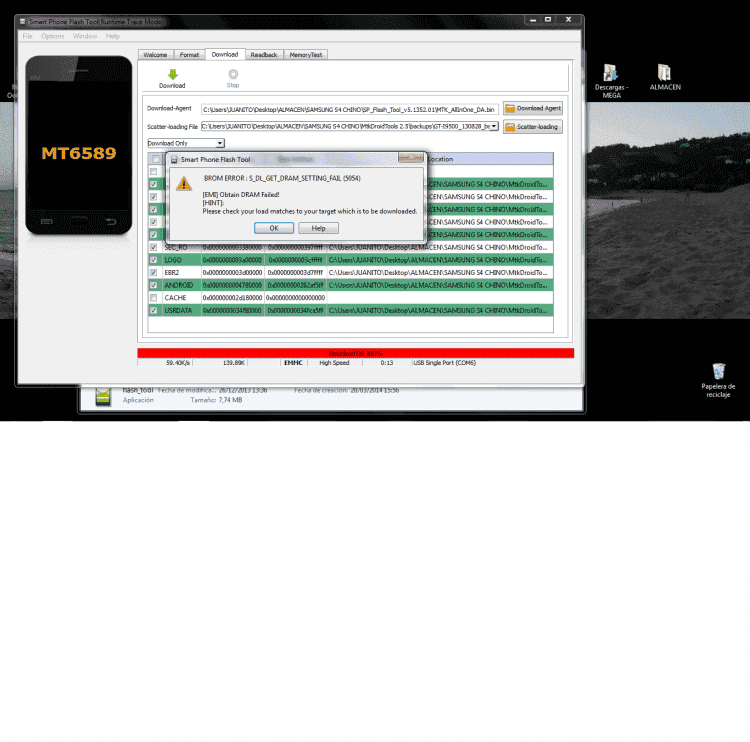The image size is (750, 742).
Task: Click the ANDROID partition name
Action: tap(178, 285)
